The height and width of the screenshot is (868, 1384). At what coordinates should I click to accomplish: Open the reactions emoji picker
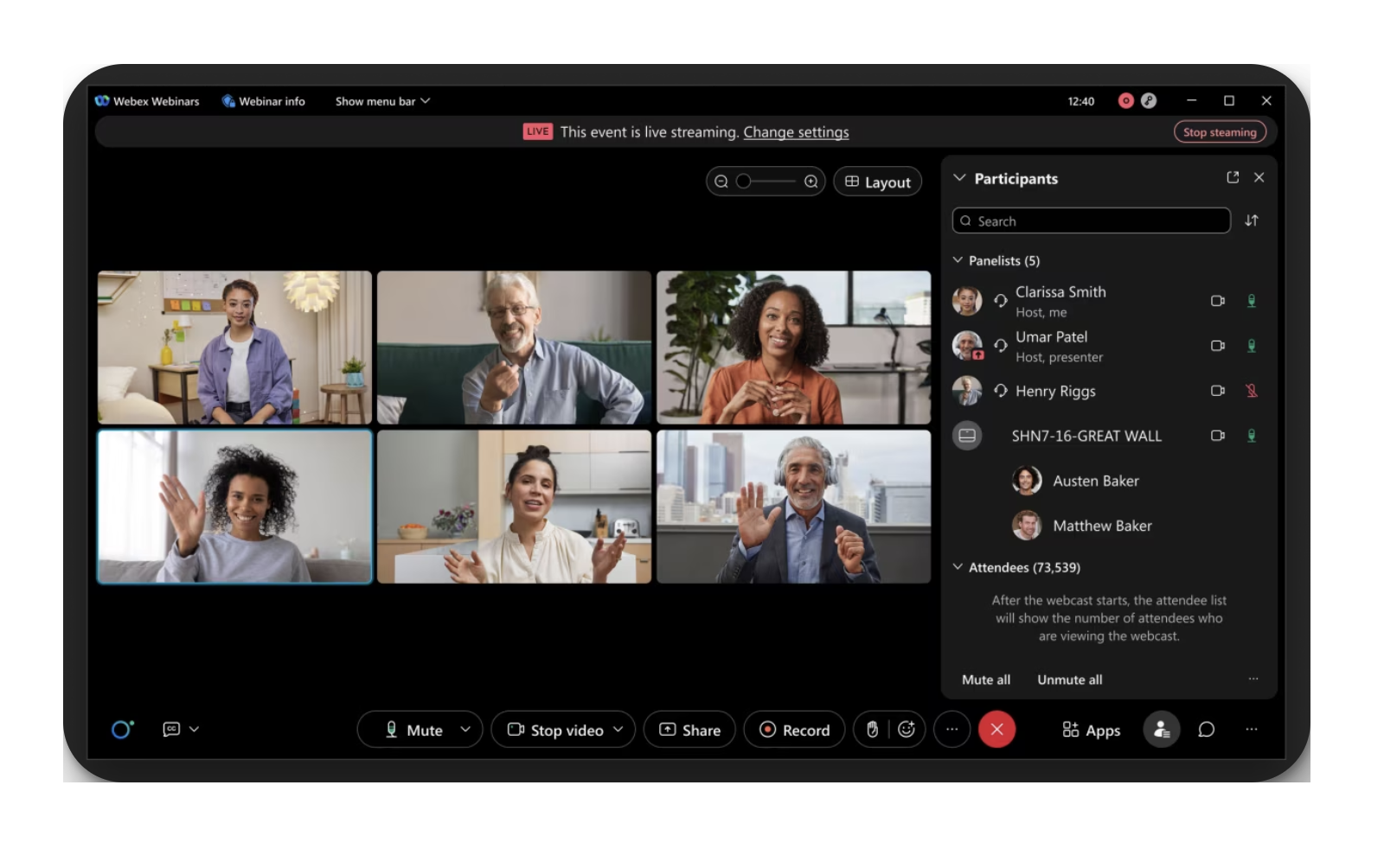click(906, 730)
